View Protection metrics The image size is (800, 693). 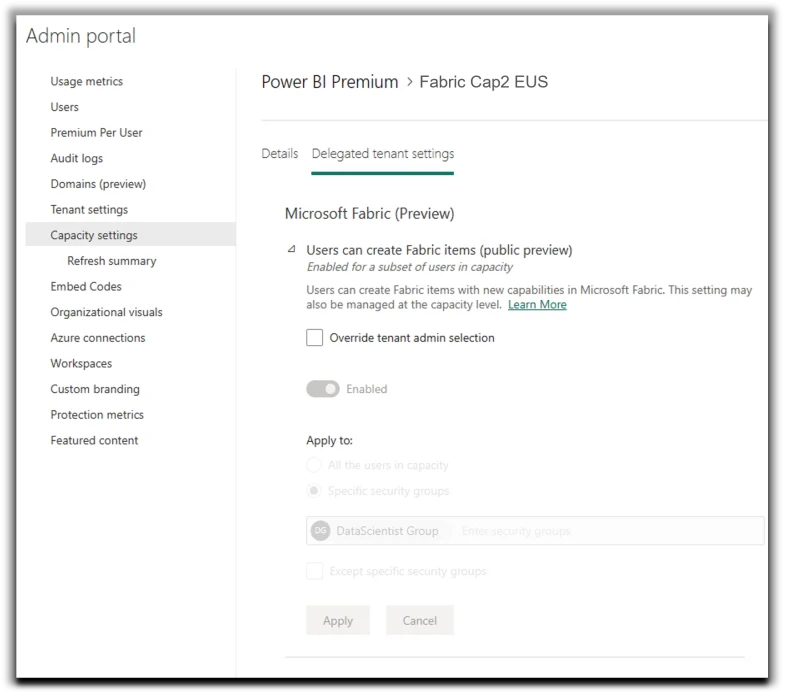point(97,415)
